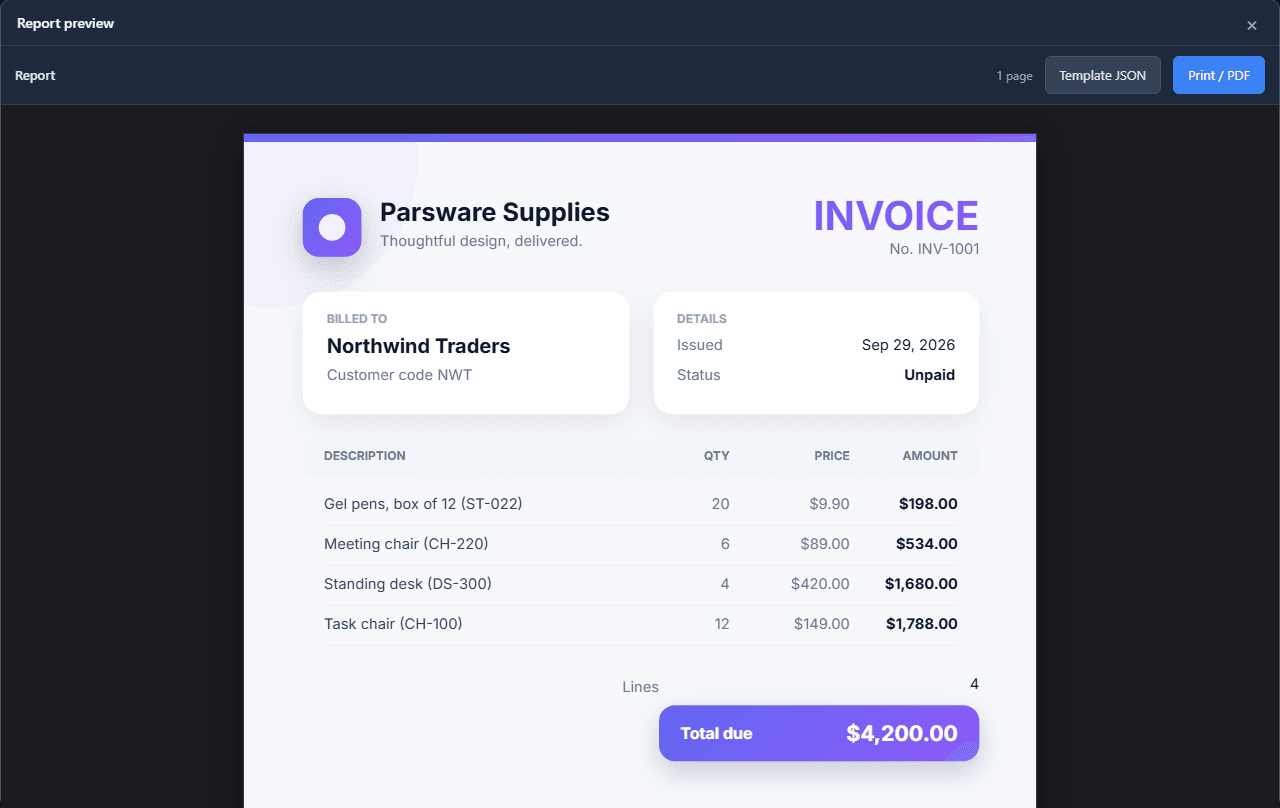1280x808 pixels.
Task: Close the Report preview dialog
Action: (1252, 25)
